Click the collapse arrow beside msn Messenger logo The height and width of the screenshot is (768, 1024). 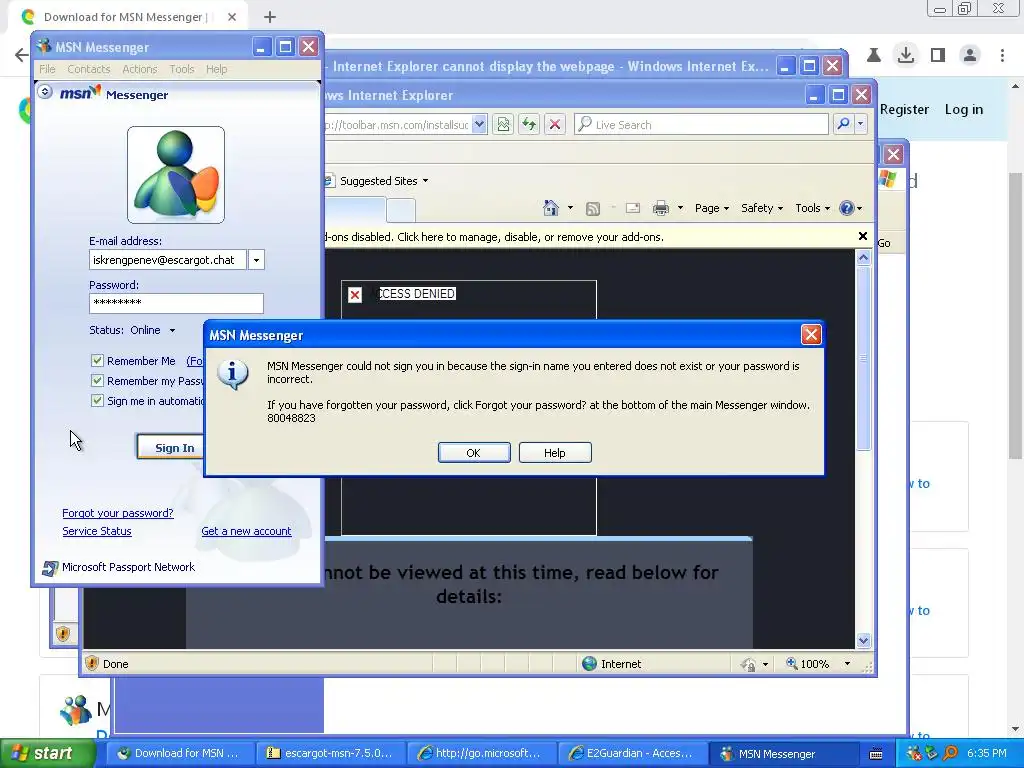click(x=44, y=91)
